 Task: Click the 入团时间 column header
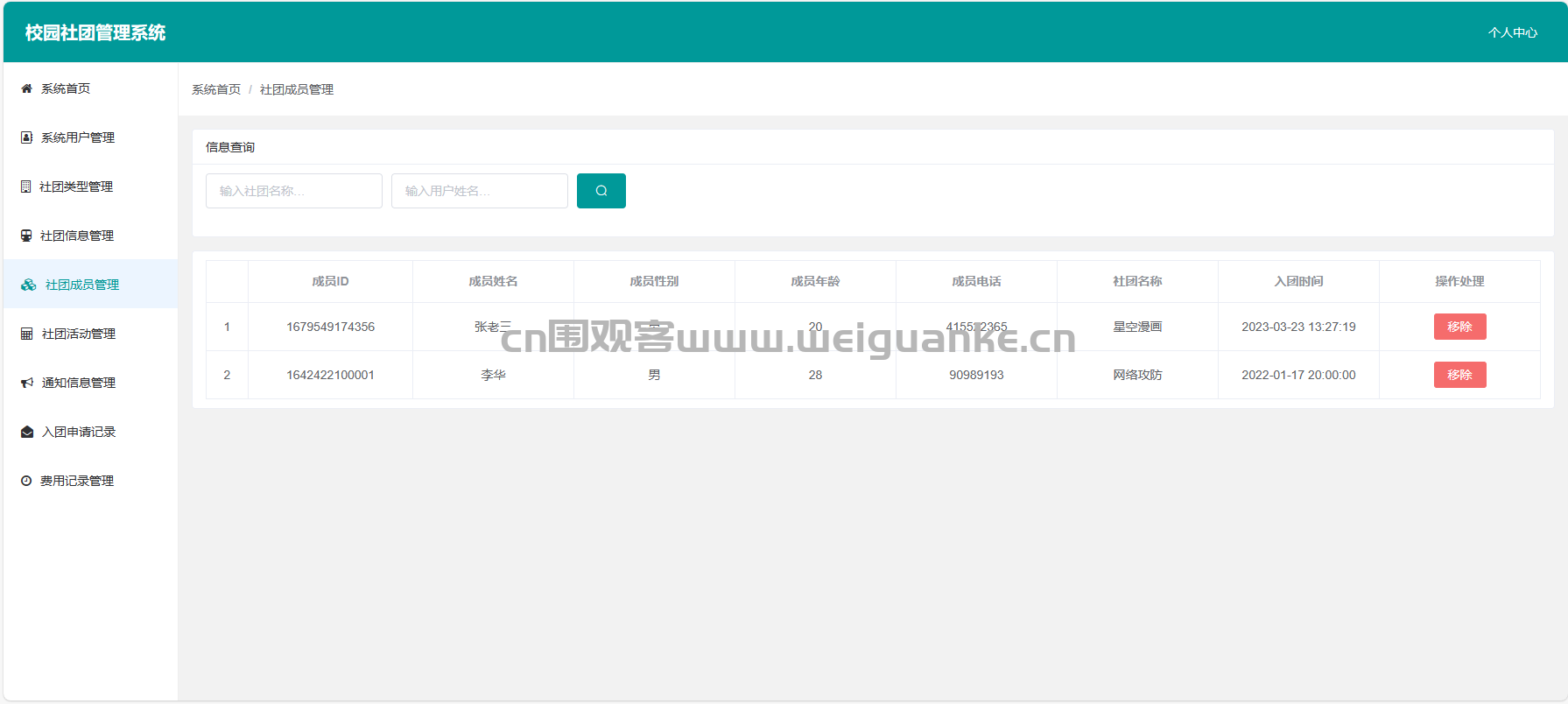[1298, 281]
